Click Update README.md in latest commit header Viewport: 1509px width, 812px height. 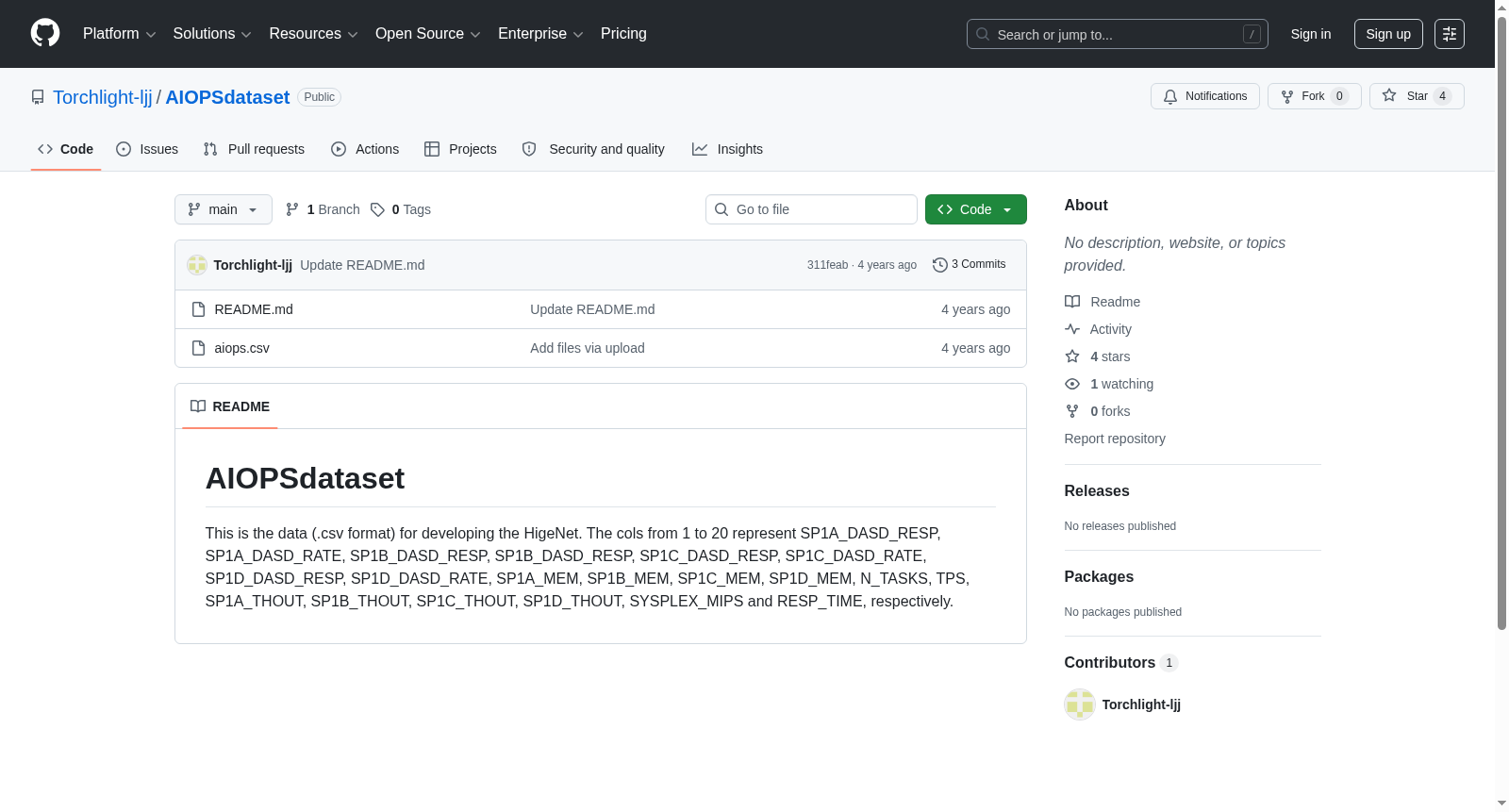click(x=362, y=265)
